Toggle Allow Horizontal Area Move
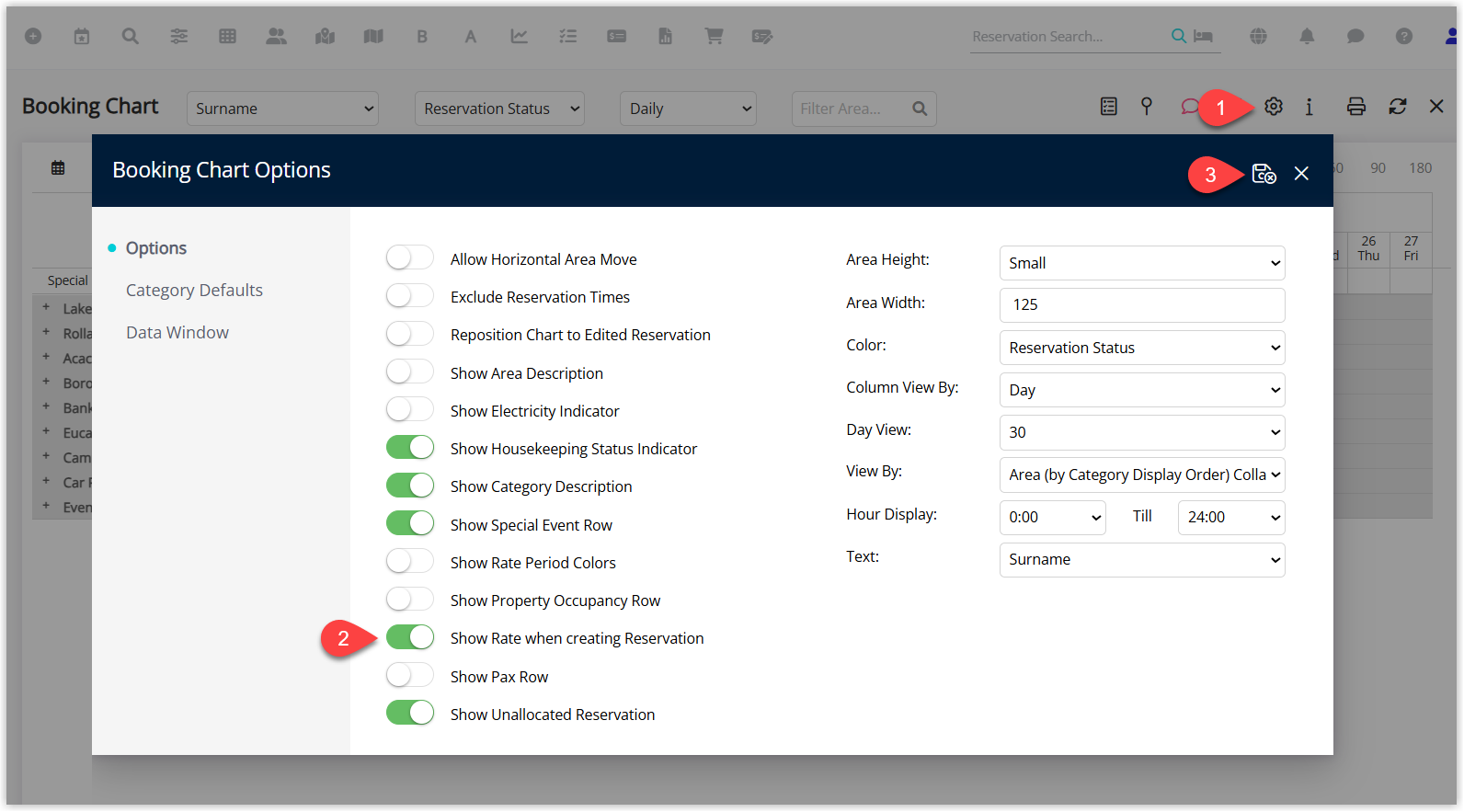The height and width of the screenshot is (812, 1464). (409, 257)
